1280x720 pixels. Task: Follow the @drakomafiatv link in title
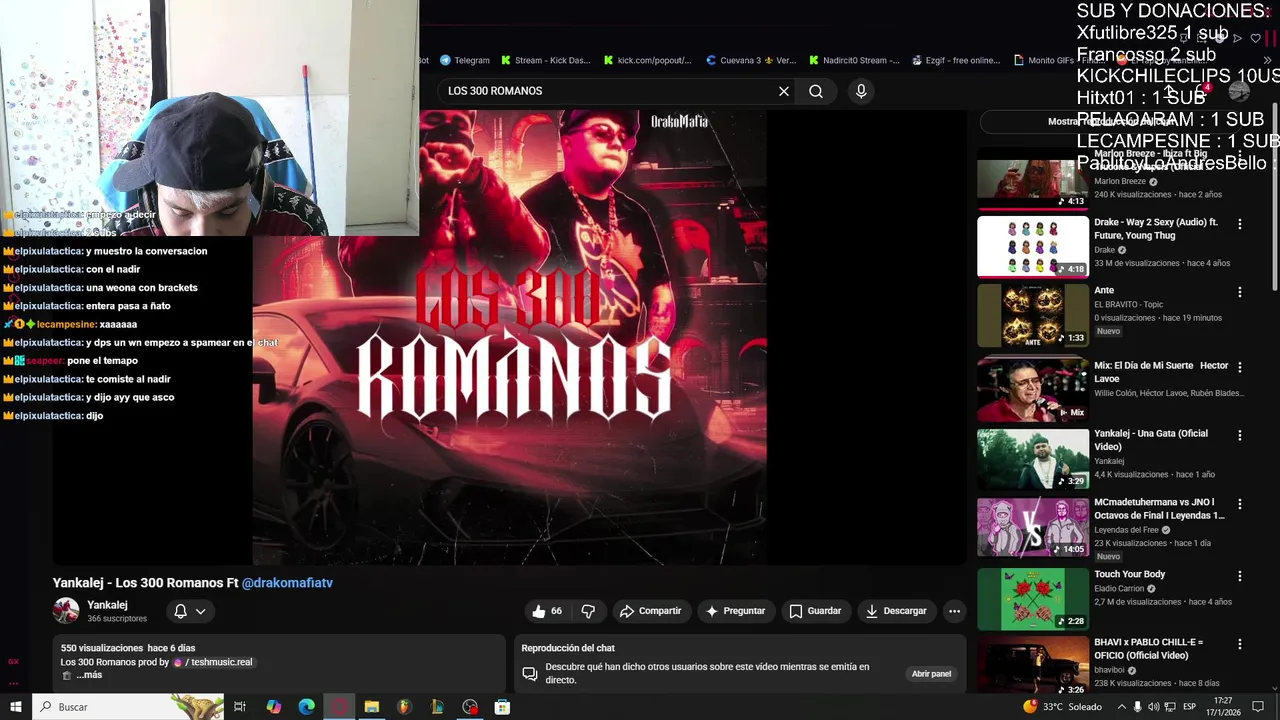click(x=287, y=583)
